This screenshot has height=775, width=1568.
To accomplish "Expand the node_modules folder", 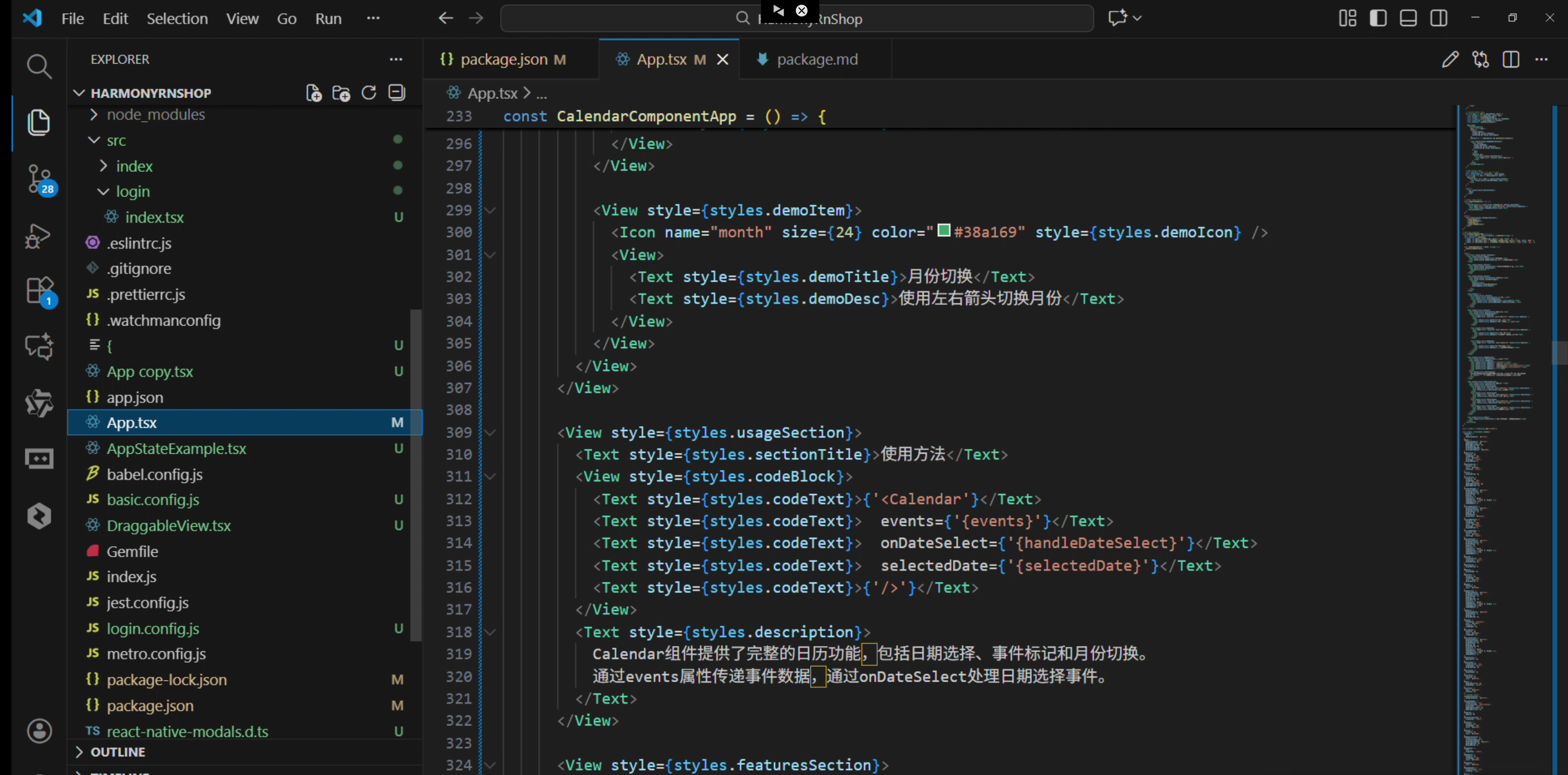I will pos(155,114).
